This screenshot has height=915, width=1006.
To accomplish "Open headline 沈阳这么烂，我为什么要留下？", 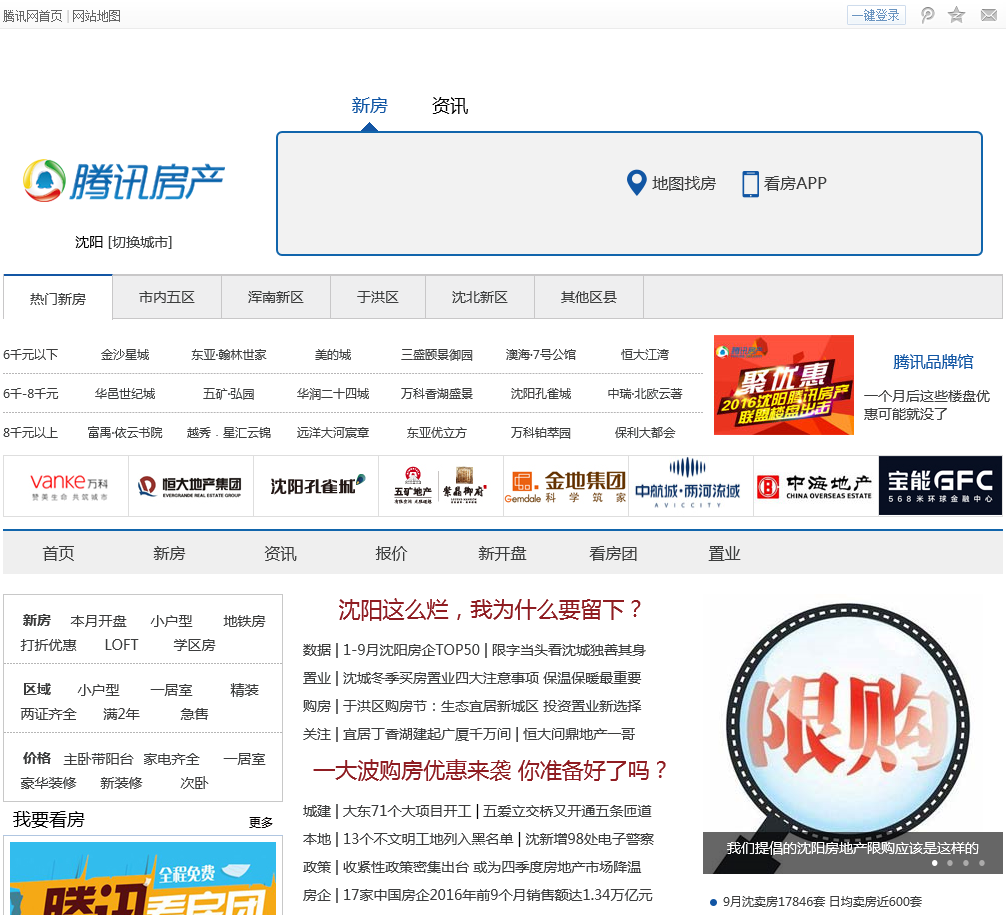I will coord(491,609).
